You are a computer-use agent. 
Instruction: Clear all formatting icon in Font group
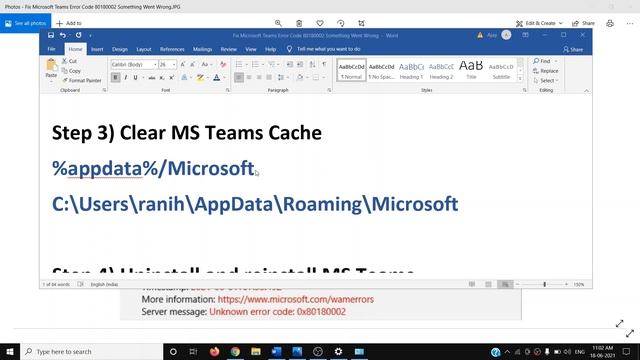click(223, 64)
